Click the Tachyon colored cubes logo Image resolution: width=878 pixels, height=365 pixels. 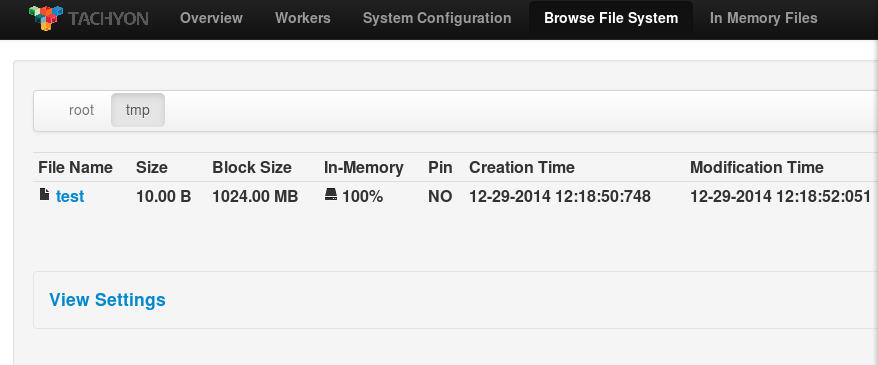tap(45, 17)
